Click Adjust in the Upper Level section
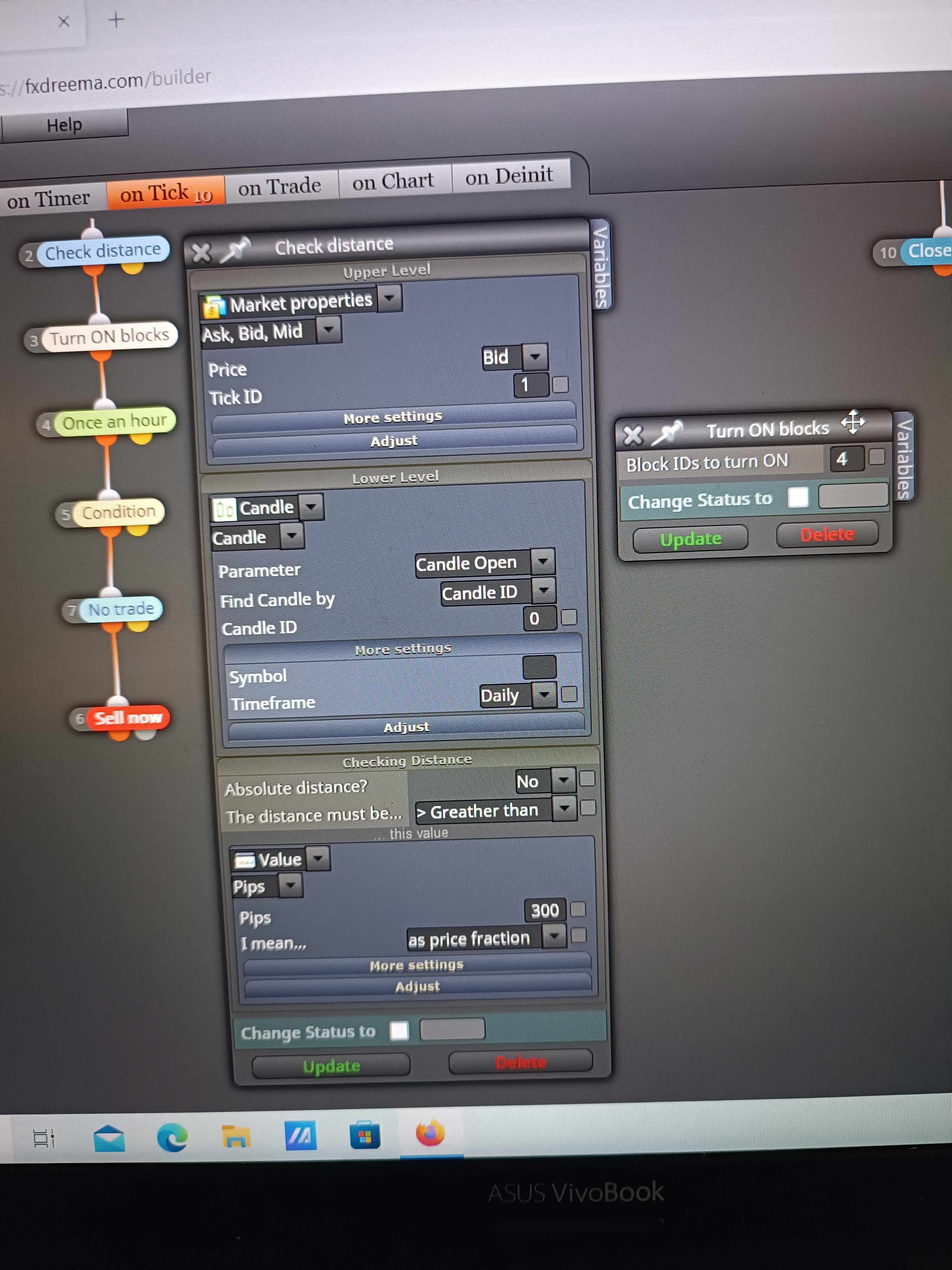This screenshot has width=952, height=1270. (394, 441)
